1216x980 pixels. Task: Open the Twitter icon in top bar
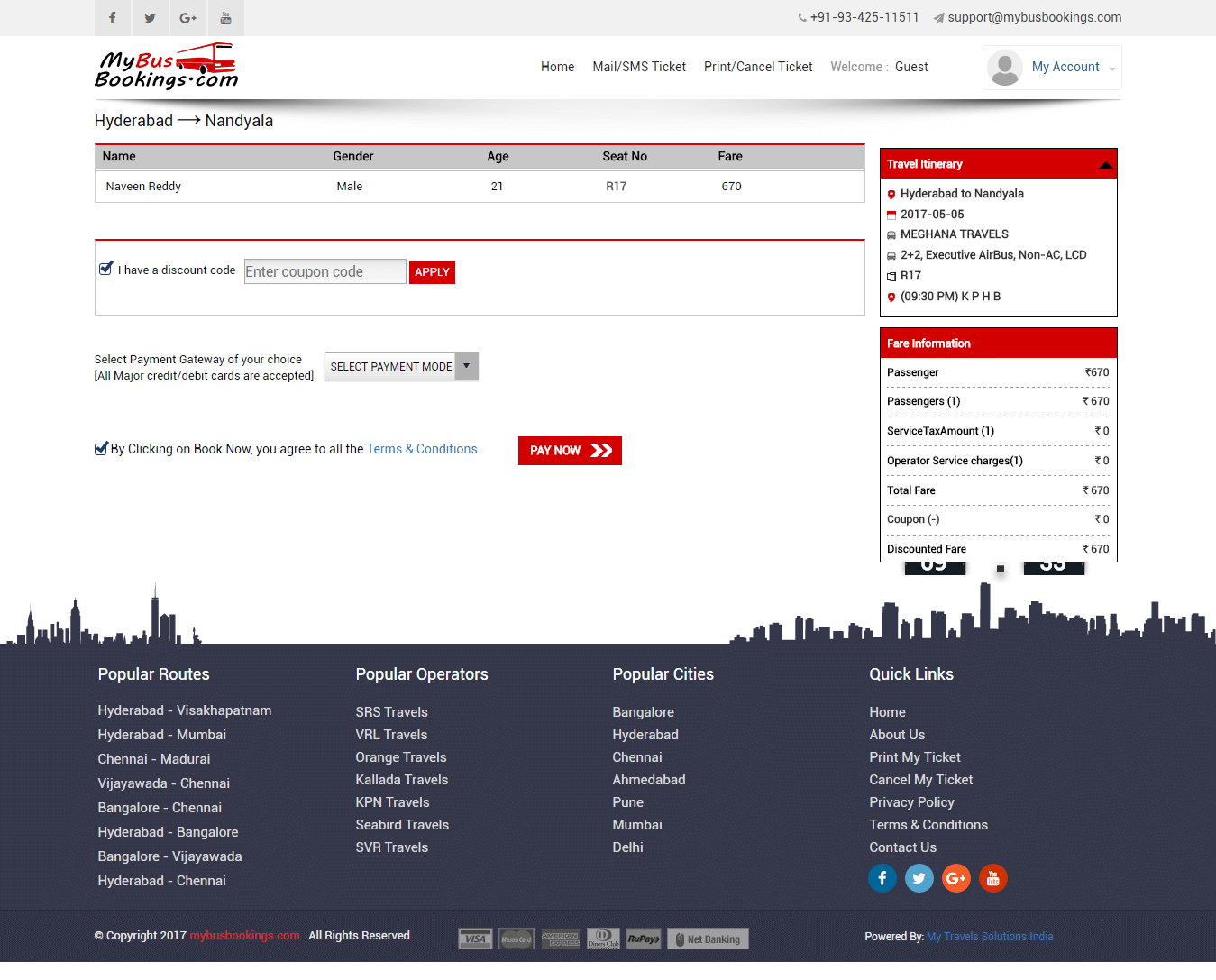tap(151, 18)
